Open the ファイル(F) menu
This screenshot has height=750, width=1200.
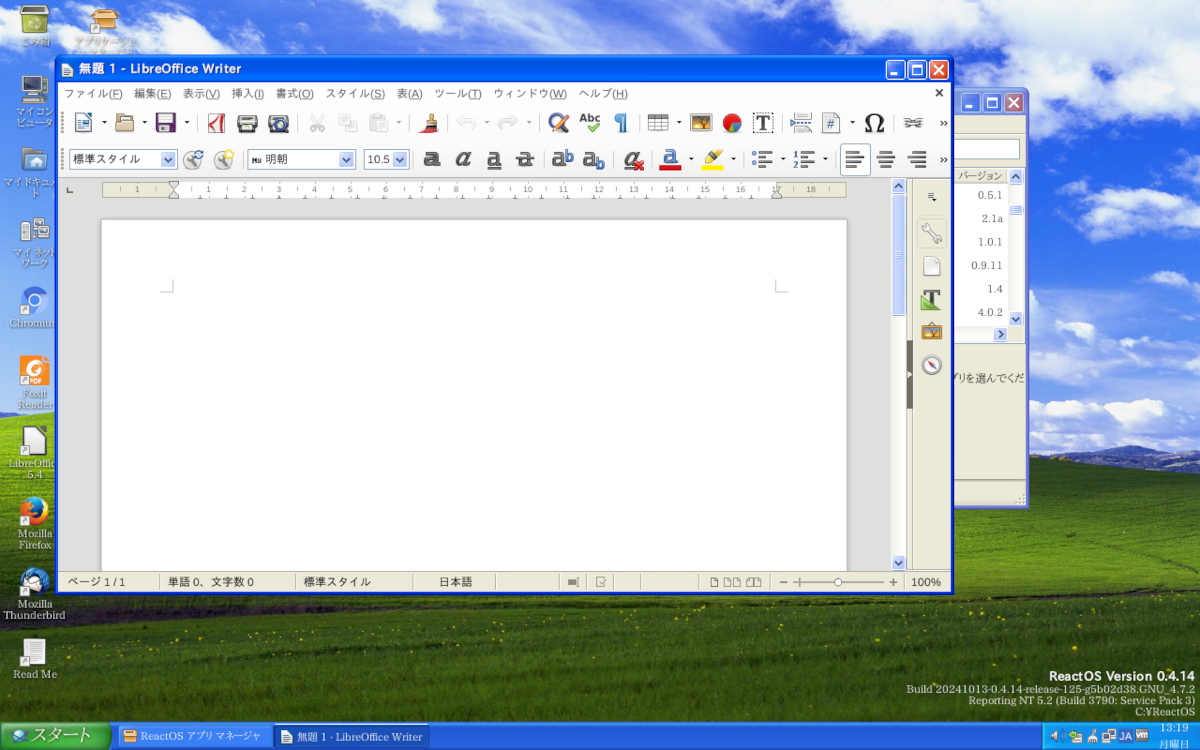(93, 93)
